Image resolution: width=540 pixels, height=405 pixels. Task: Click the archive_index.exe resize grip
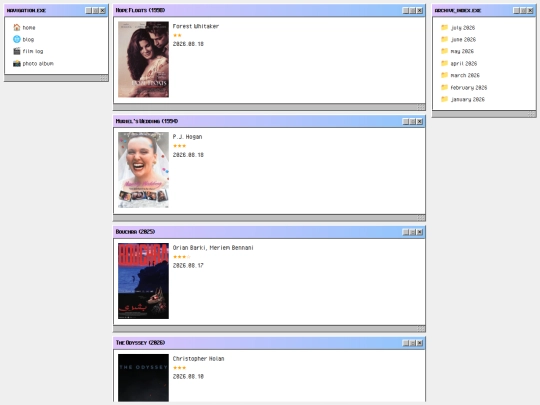coord(532,114)
